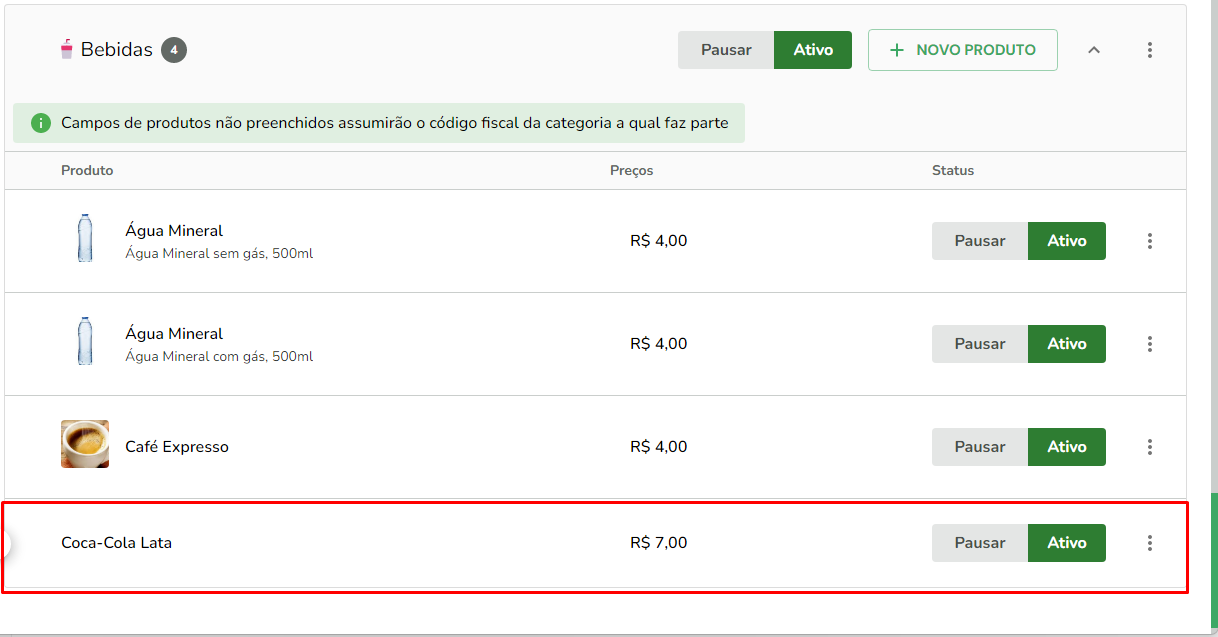Click the Bebidas drink cup icon
The width and height of the screenshot is (1218, 637).
pos(67,49)
